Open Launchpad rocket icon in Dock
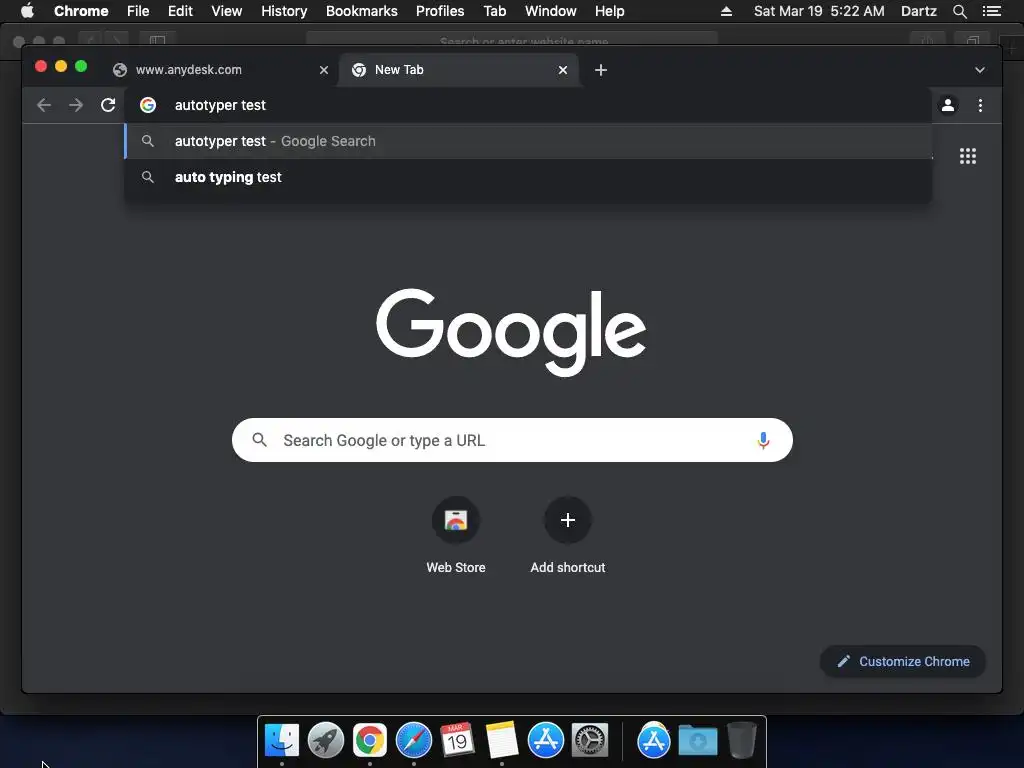1024x768 pixels. (x=326, y=741)
